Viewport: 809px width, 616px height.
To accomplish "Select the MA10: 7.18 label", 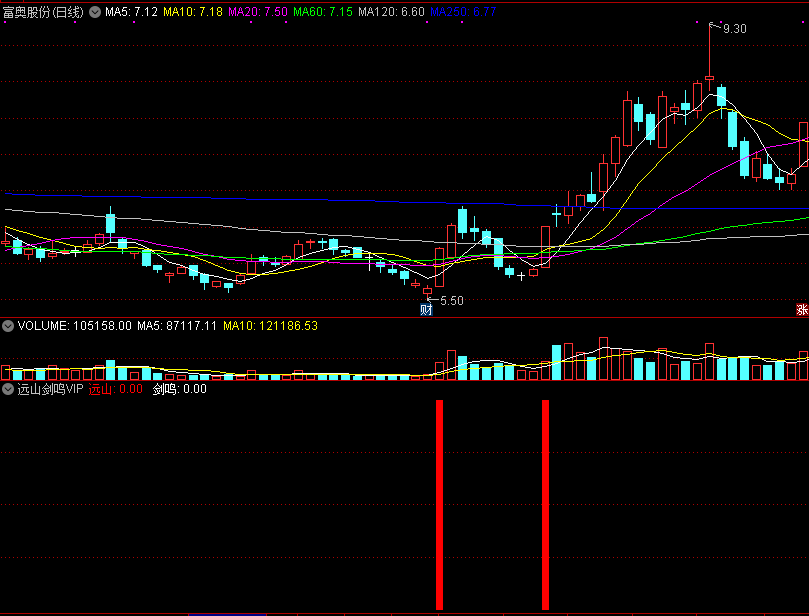I will click(x=193, y=12).
